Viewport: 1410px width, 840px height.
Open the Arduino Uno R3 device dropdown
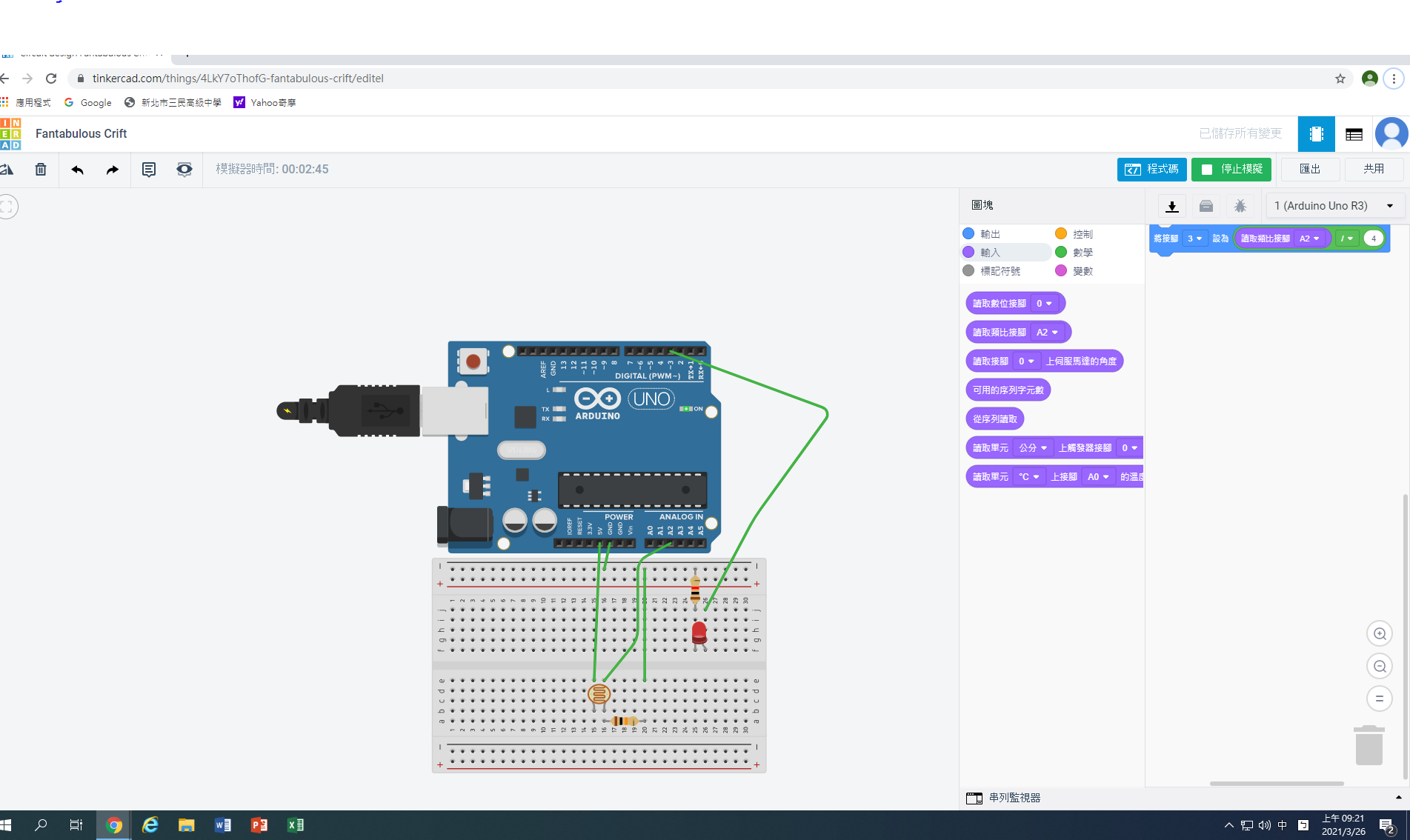[1334, 206]
